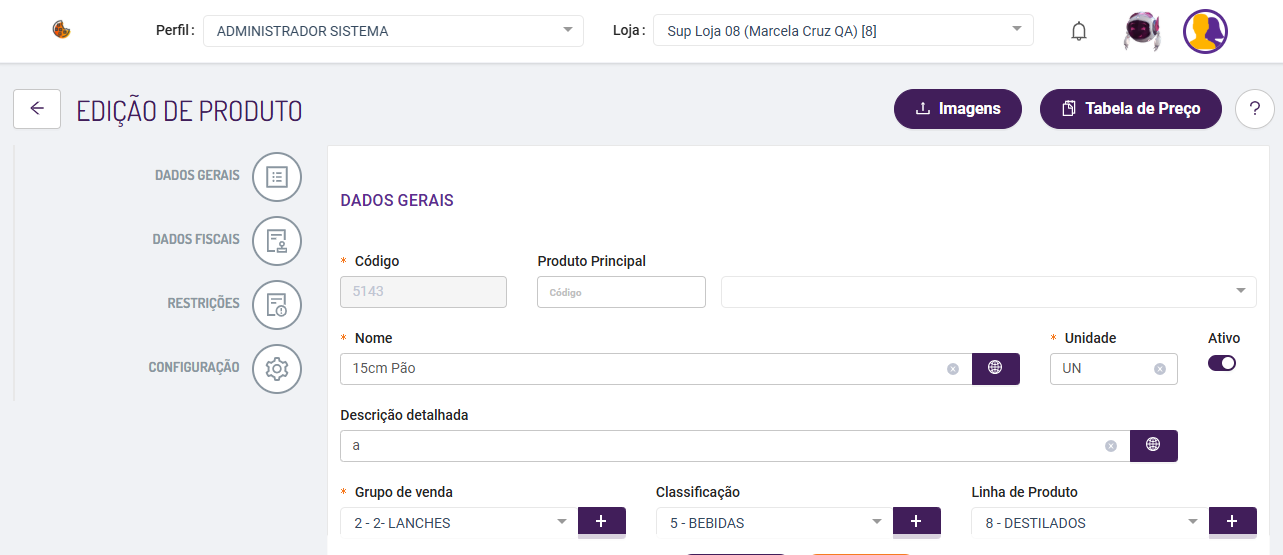Open the help question mark icon
The image size is (1283, 555).
[1255, 109]
